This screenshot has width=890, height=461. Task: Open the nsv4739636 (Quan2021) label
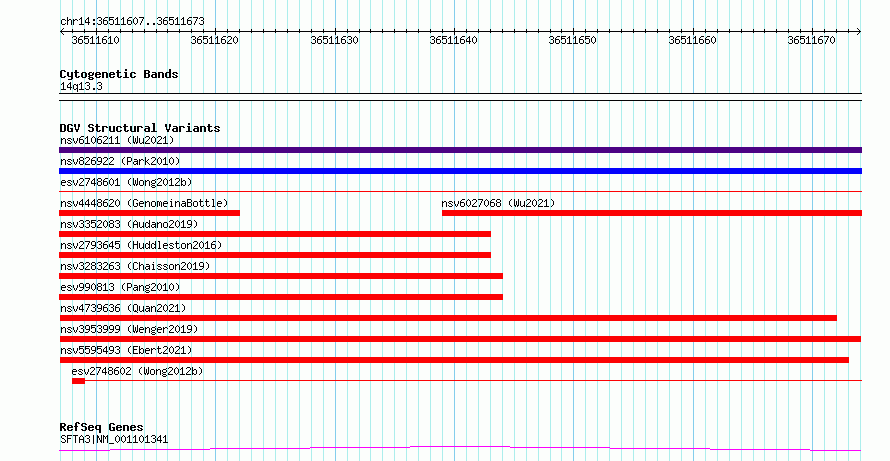click(123, 308)
